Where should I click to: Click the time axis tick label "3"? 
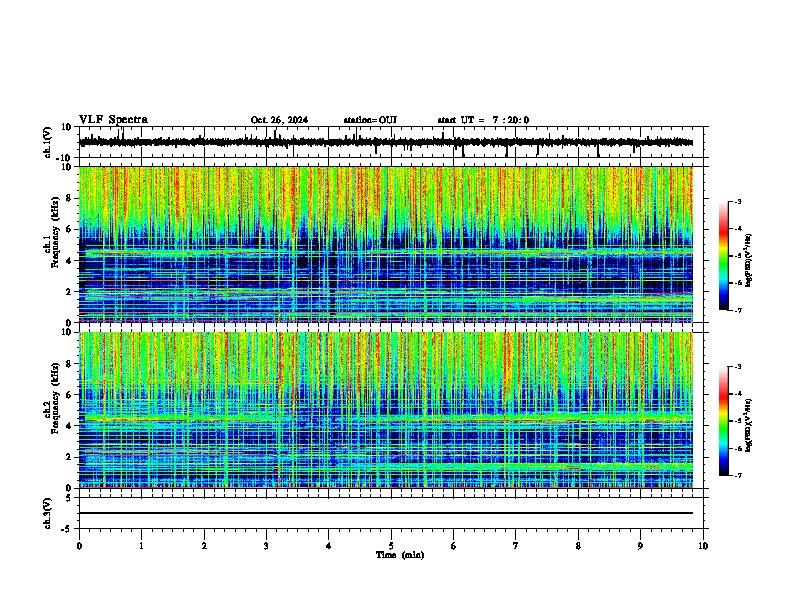click(266, 546)
